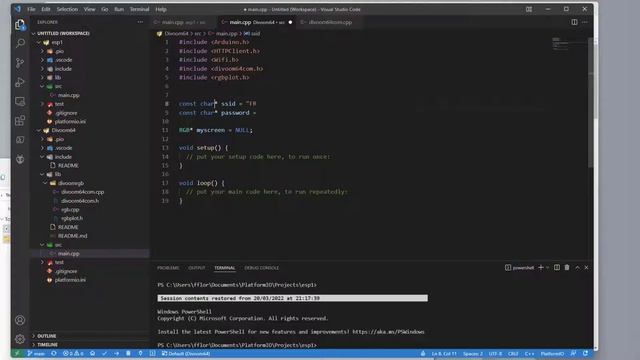Click the Split Terminal icon
640x360 pixels.
point(557,267)
